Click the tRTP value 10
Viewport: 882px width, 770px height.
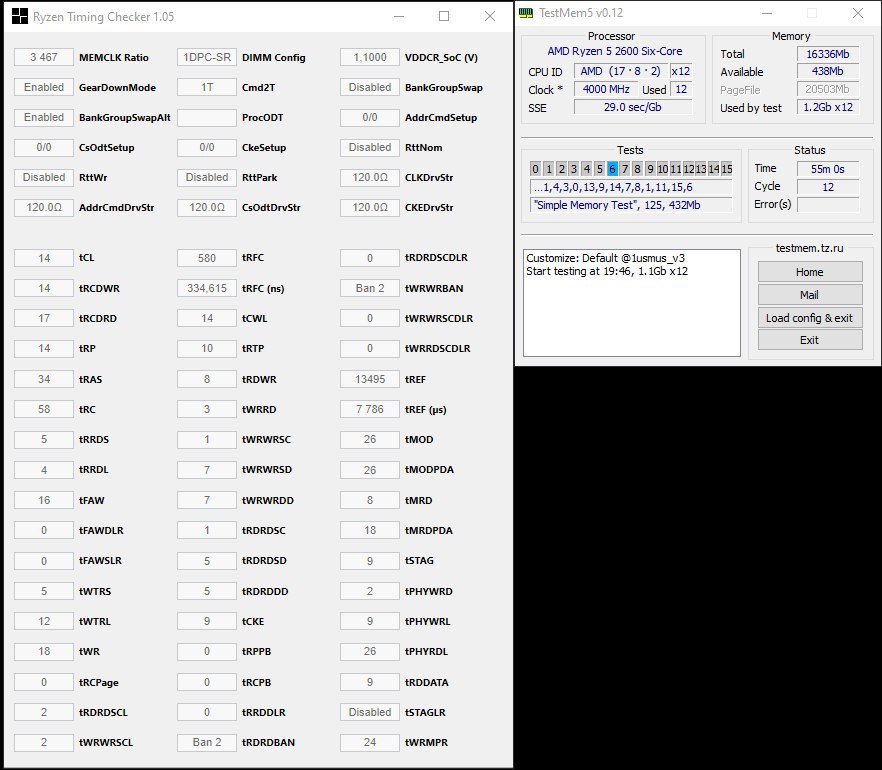[x=207, y=348]
